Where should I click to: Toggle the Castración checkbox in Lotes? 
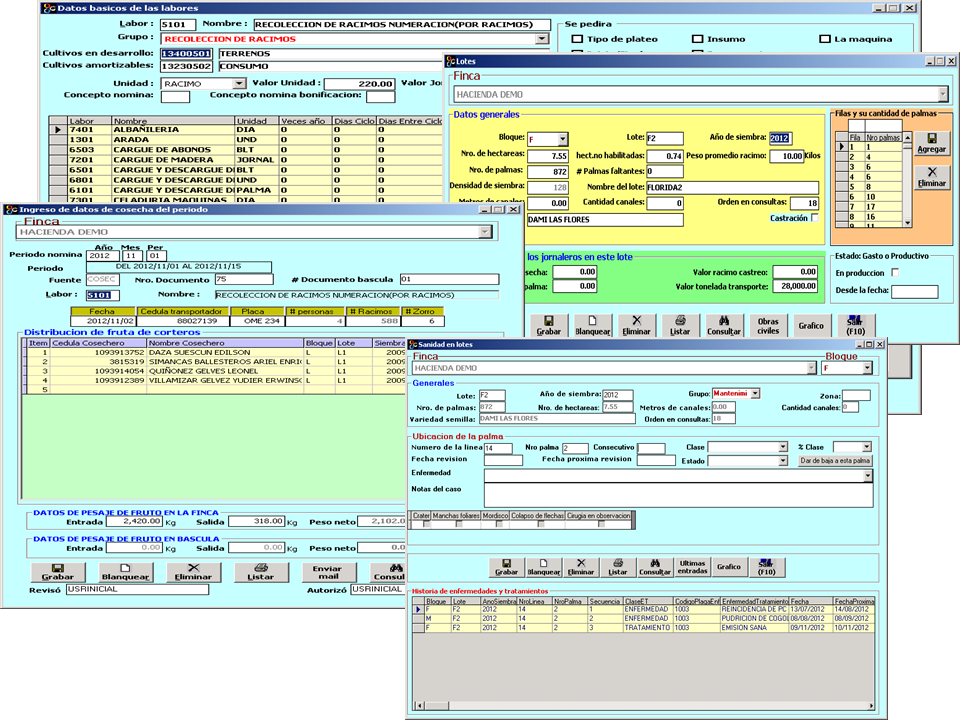(x=814, y=218)
